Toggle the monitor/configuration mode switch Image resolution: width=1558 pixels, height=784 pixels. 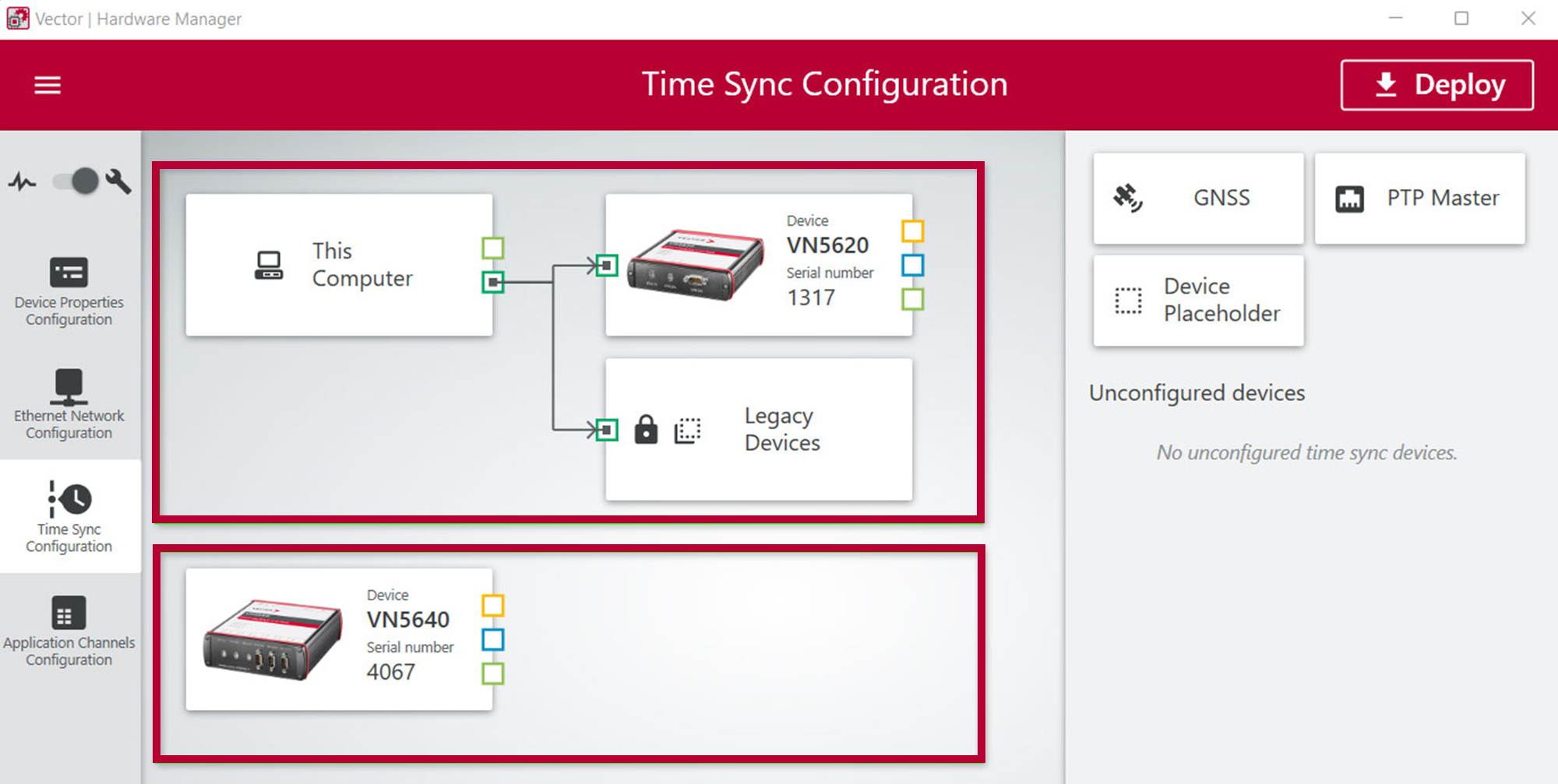tap(76, 181)
